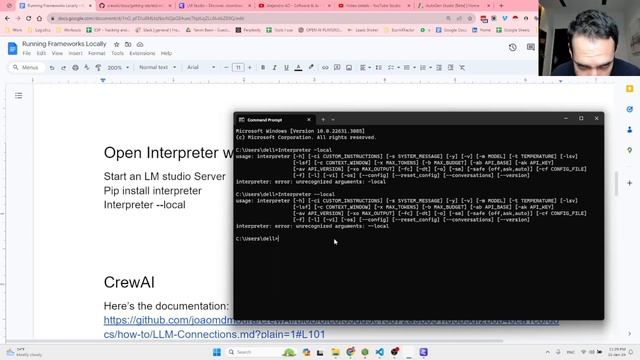Viewport: 640px width, 360px height.
Task: Open the Normal text style dropdown
Action: 158,67
